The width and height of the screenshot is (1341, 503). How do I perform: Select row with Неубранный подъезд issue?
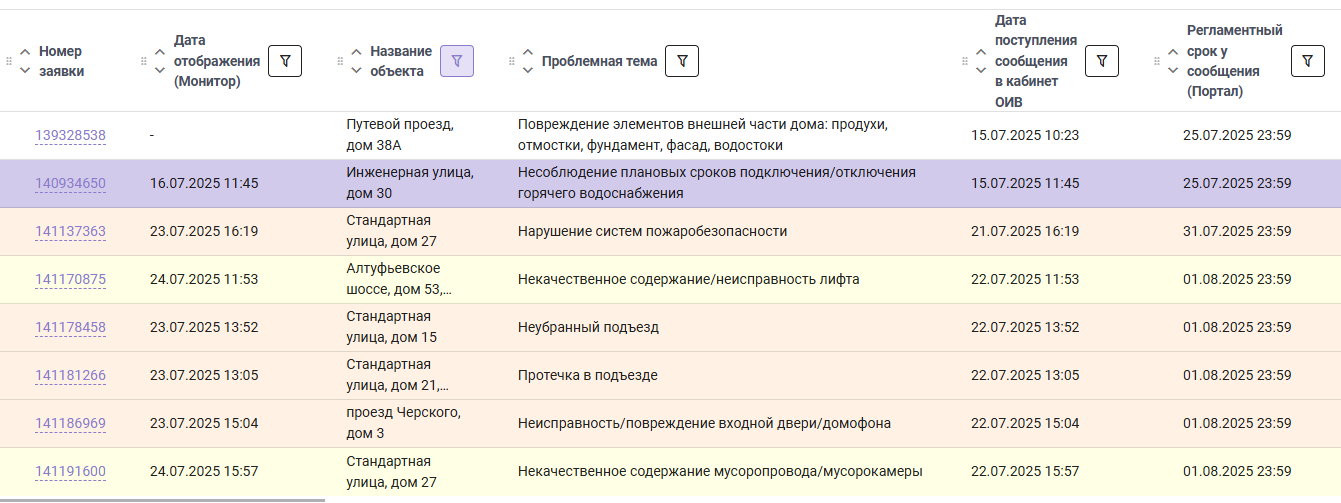(670, 327)
